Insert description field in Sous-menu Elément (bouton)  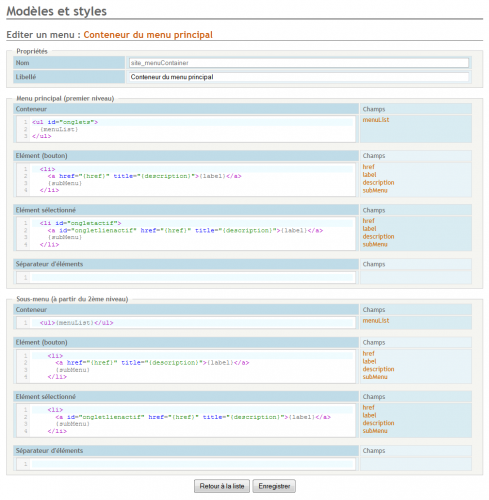pos(378,369)
